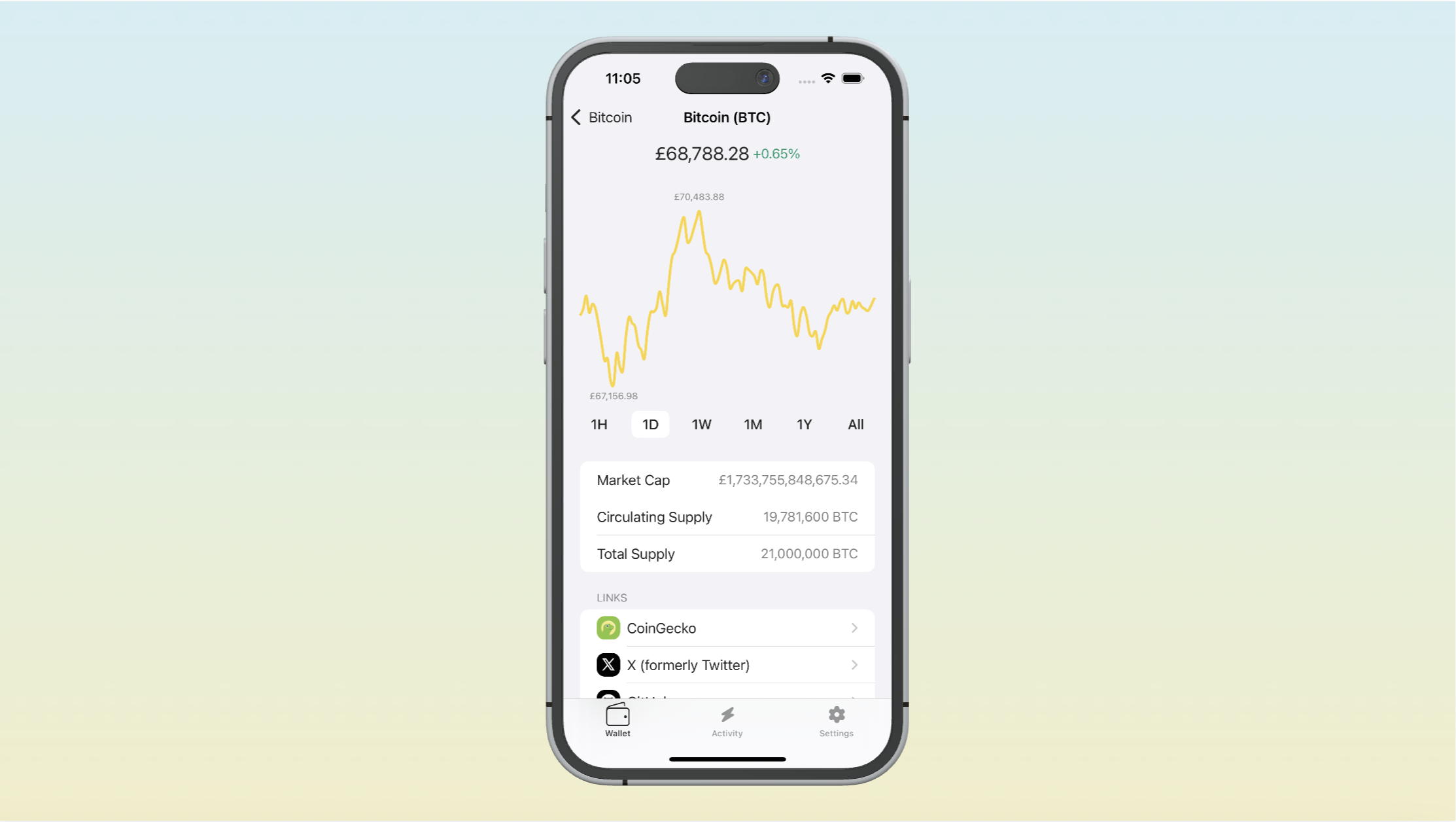Select the 1H time interval tab

(598, 424)
